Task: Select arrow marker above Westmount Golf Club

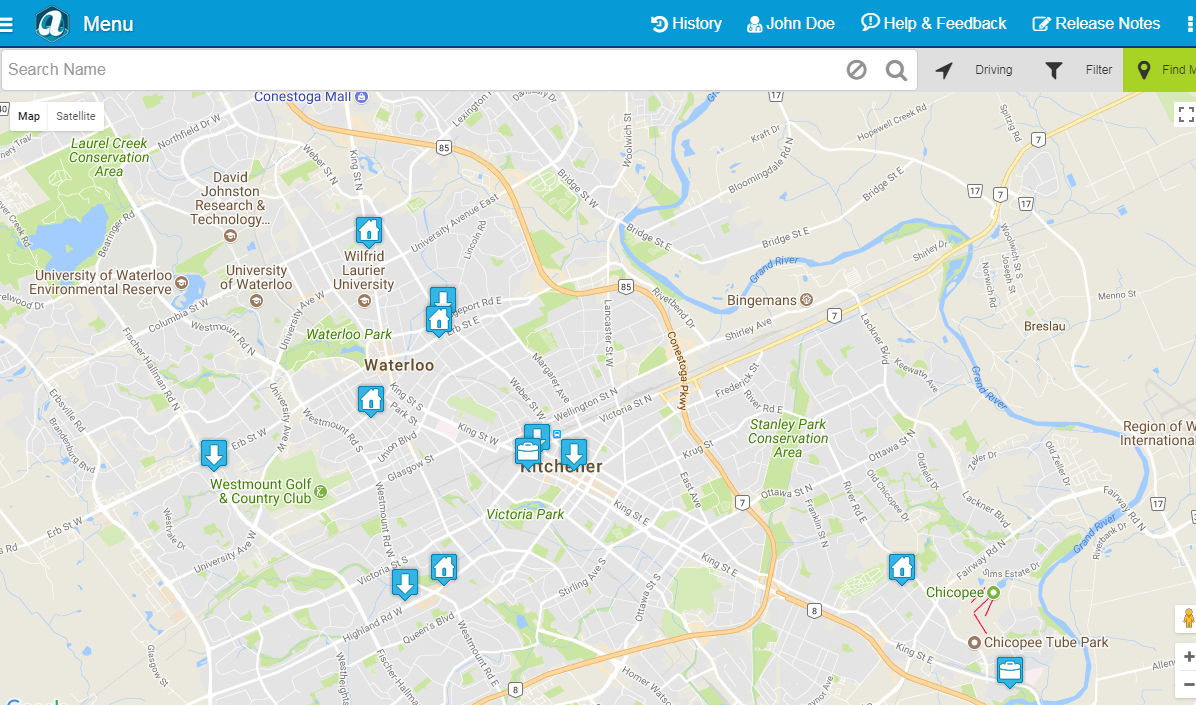Action: click(x=214, y=454)
